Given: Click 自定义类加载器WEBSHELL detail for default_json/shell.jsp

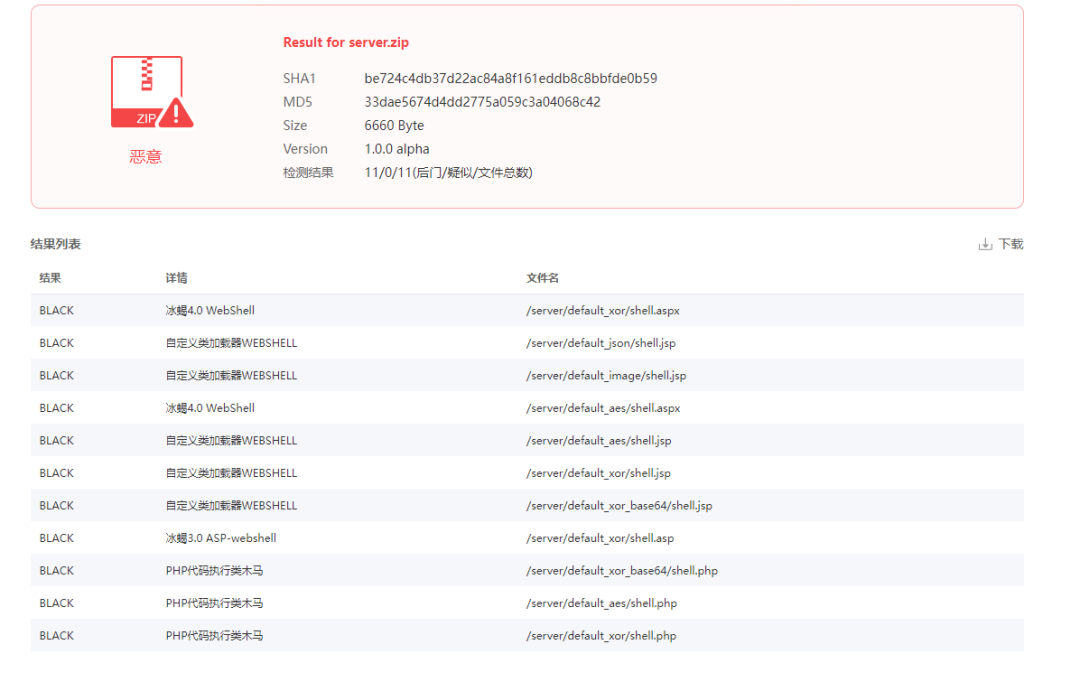Looking at the screenshot, I should tap(231, 343).
